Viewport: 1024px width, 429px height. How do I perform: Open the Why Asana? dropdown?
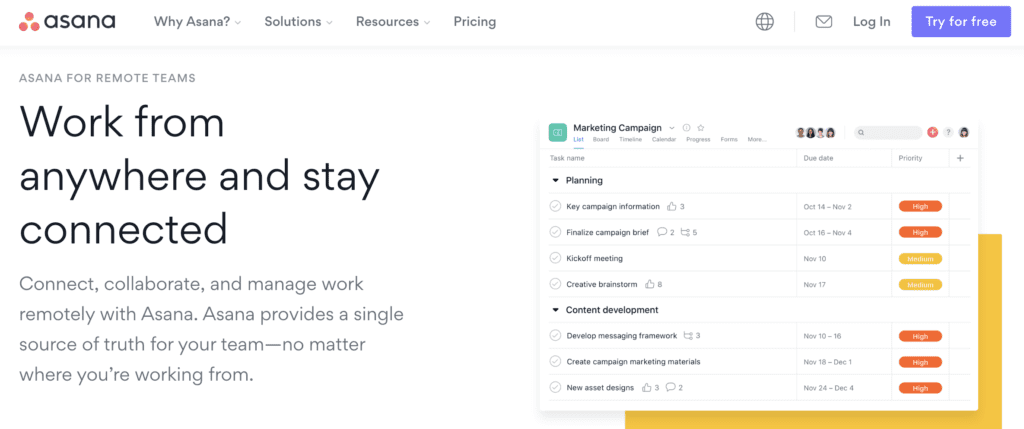pos(197,22)
